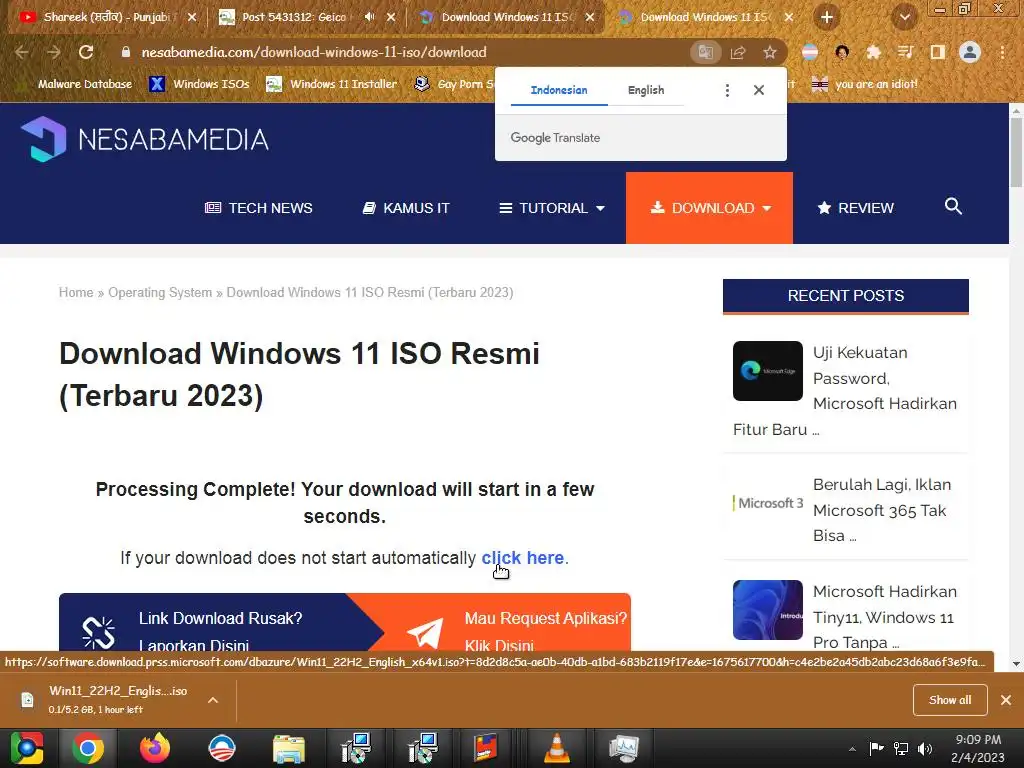Open "you are an idiot!" bookmark
The width and height of the screenshot is (1024, 768).
tap(865, 84)
